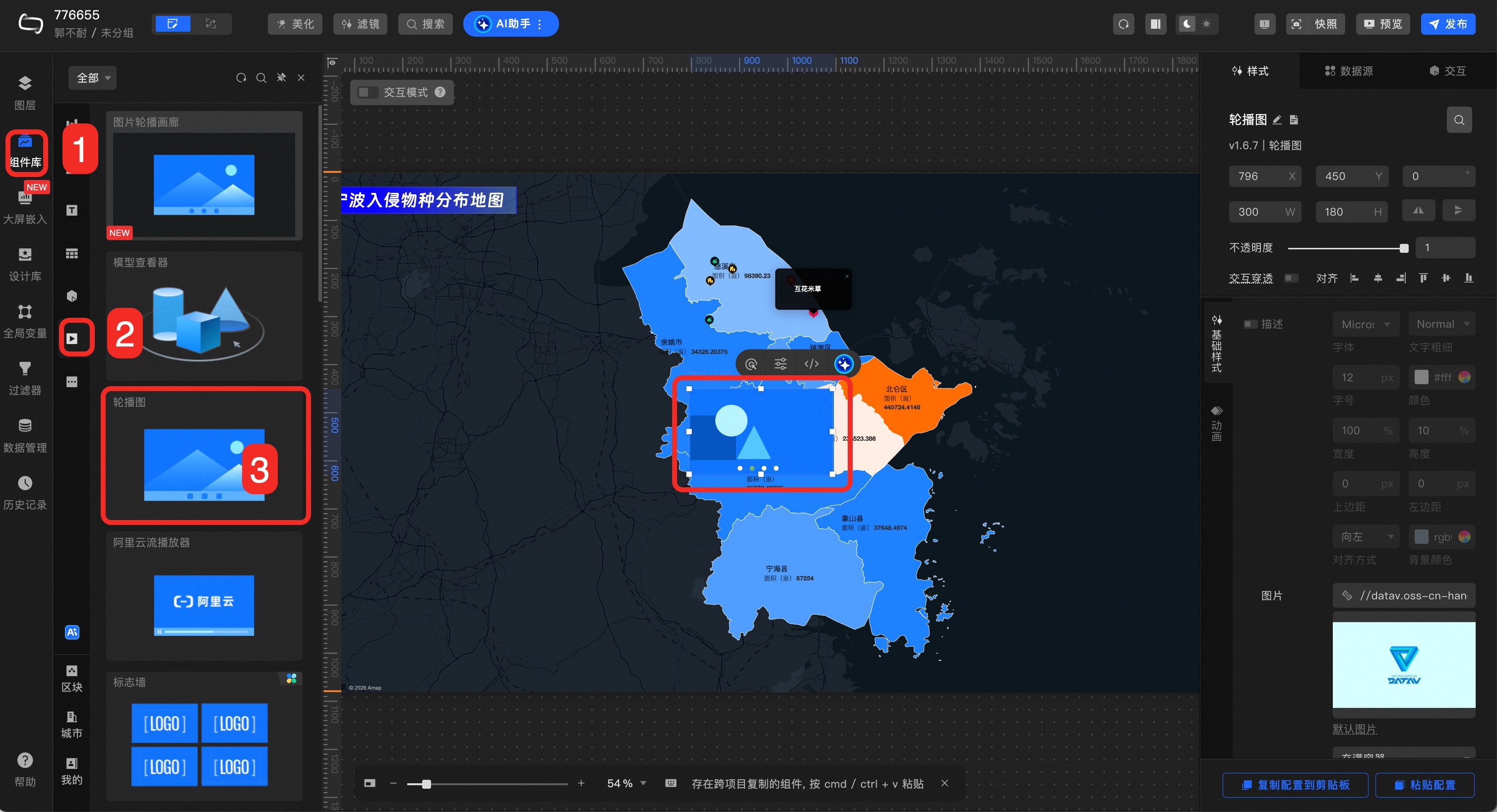This screenshot has width=1497, height=812.
Task: Click the 发布 publish button
Action: [x=1447, y=24]
